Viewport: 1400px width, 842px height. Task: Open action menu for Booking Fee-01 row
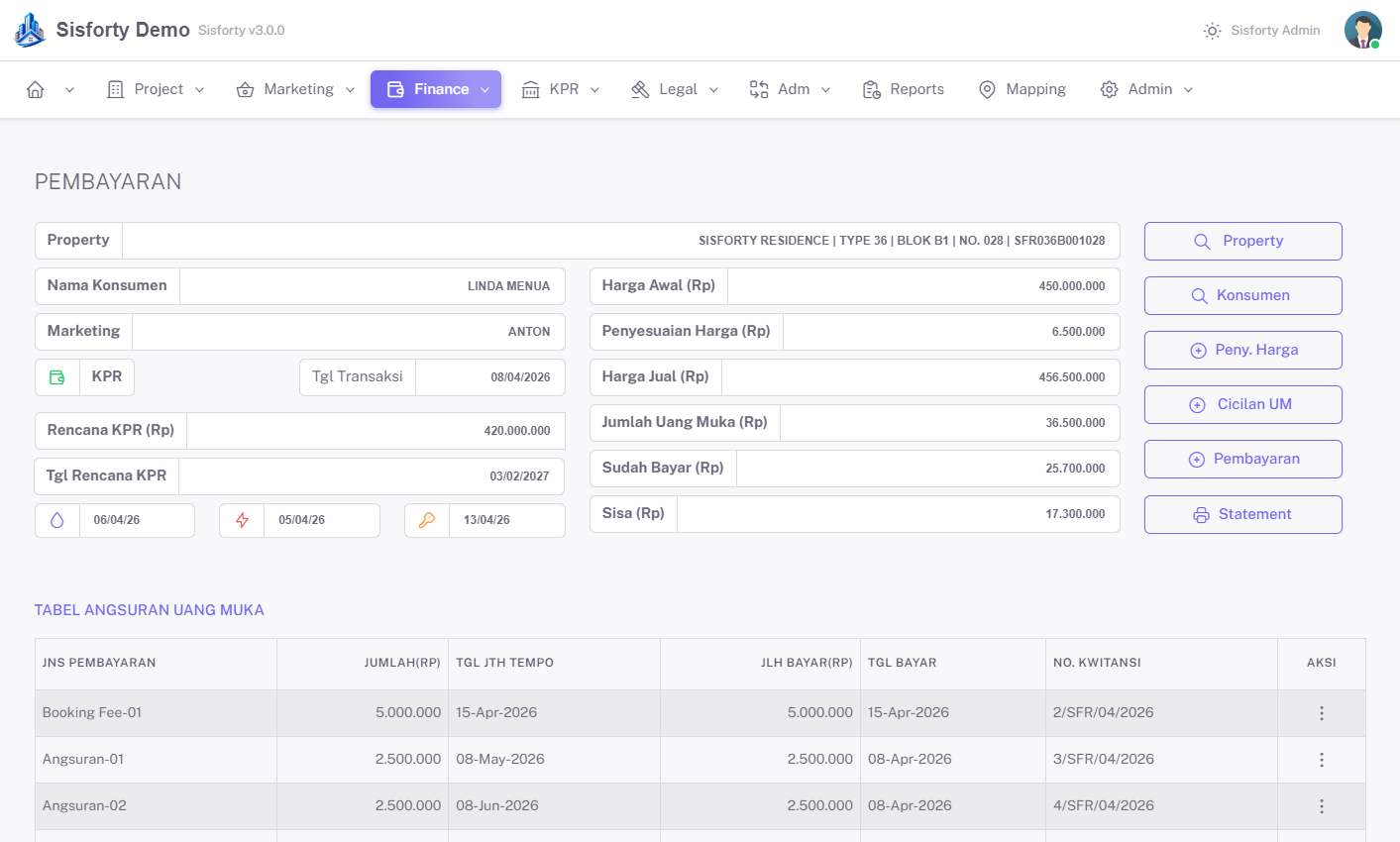(x=1321, y=713)
